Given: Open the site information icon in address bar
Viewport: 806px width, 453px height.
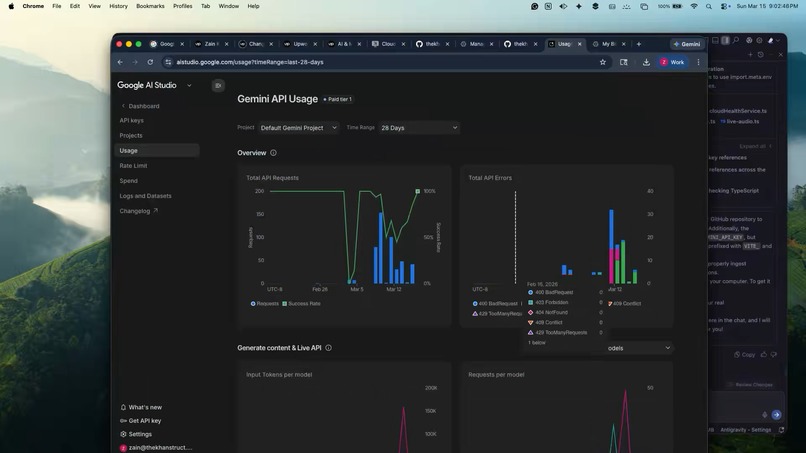Looking at the screenshot, I should (x=168, y=62).
